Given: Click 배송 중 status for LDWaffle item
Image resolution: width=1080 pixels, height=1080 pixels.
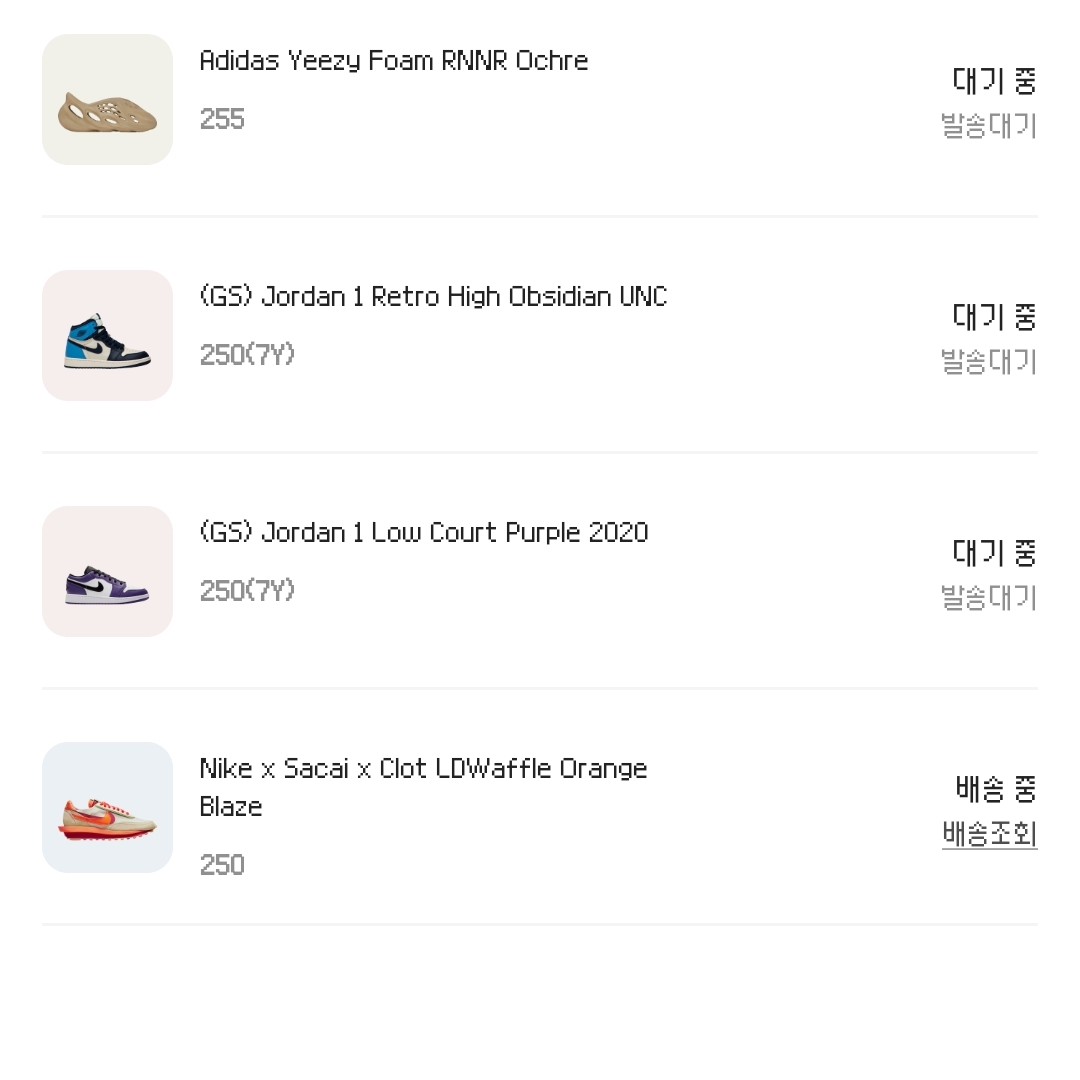Looking at the screenshot, I should (996, 789).
